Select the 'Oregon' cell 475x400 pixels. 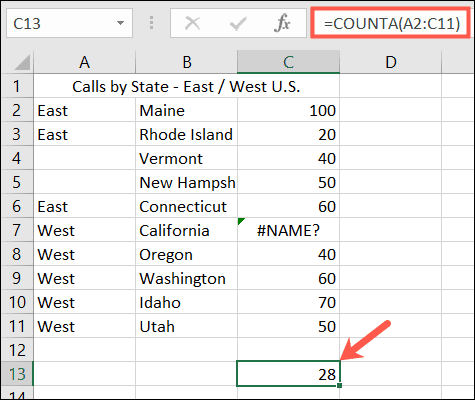tap(187, 254)
